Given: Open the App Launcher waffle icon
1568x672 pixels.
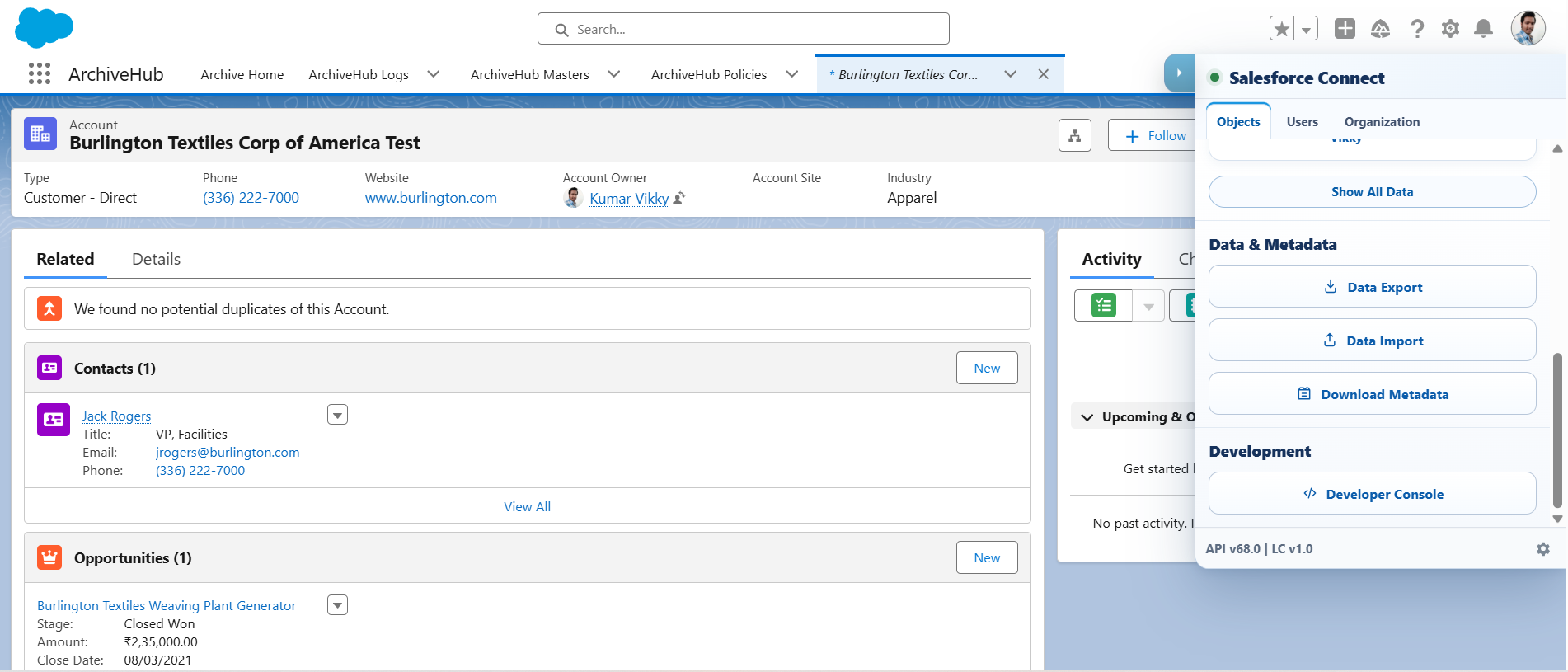Looking at the screenshot, I should coord(40,74).
